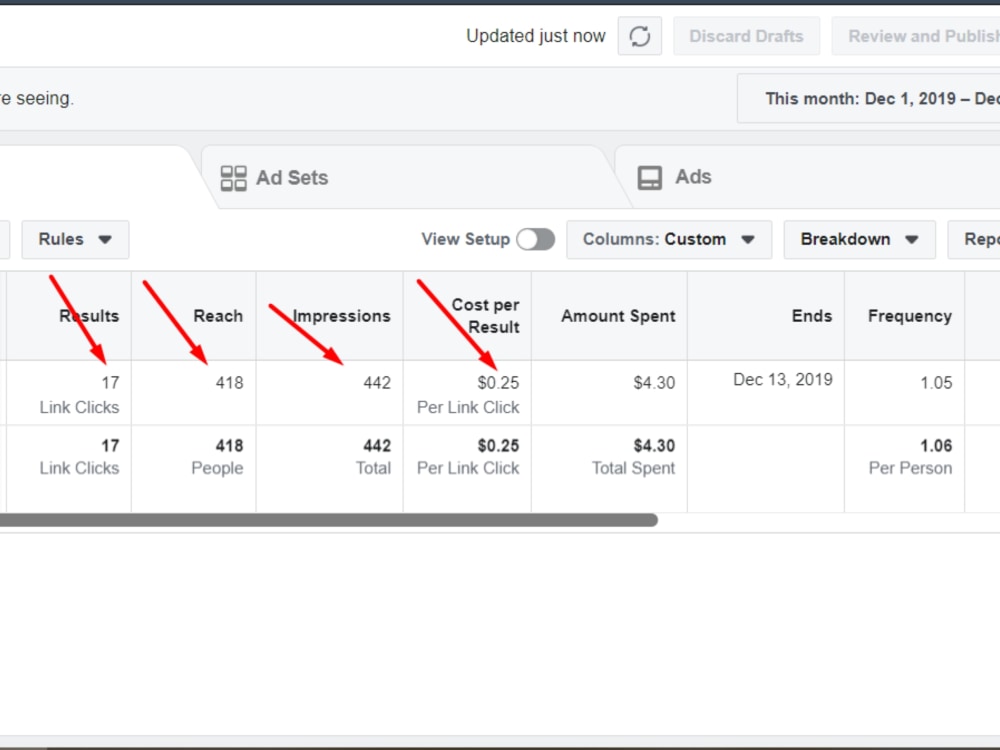Sort by the Results column header

(69, 316)
